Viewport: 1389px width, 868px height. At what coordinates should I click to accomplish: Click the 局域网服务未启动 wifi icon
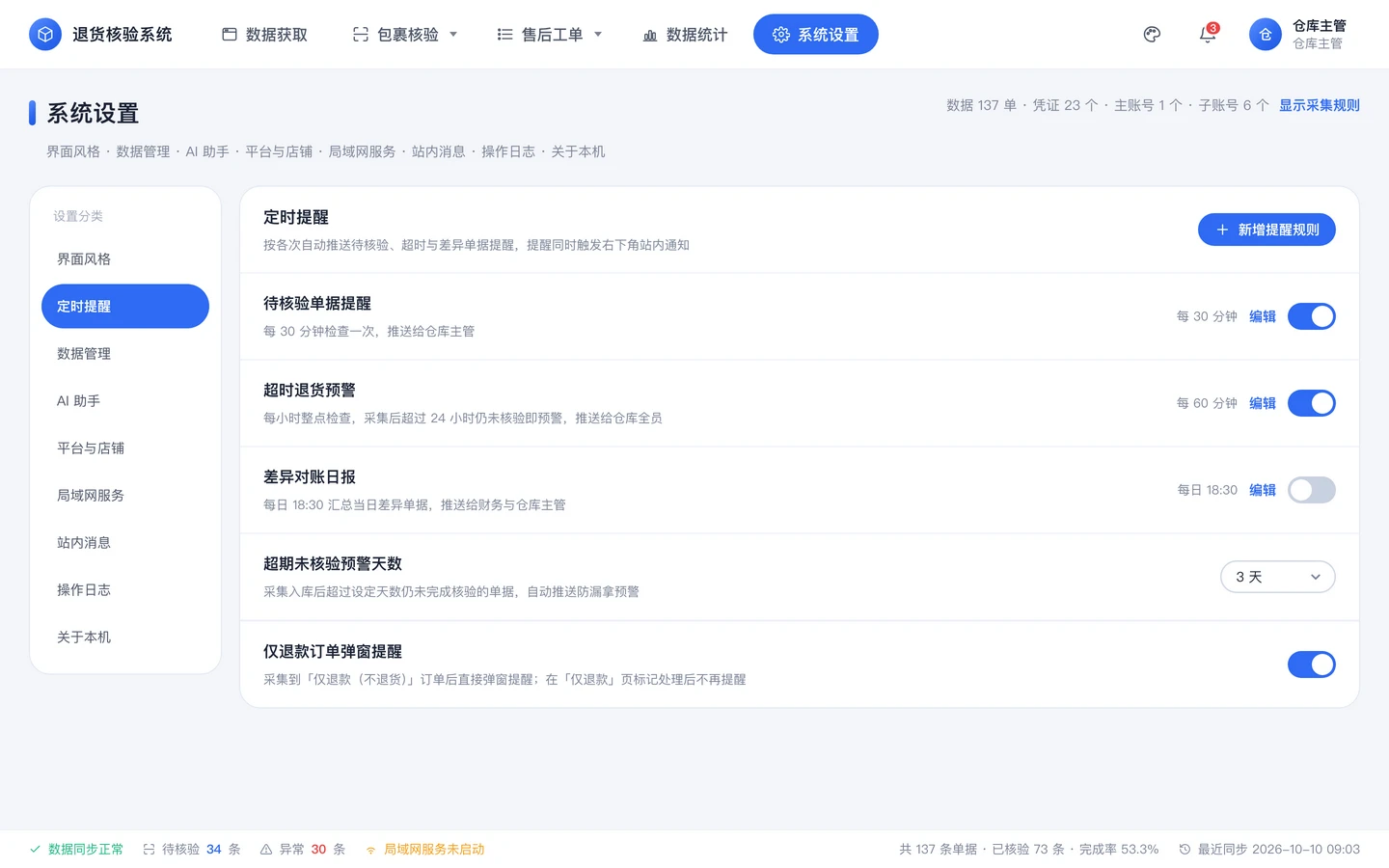370,850
